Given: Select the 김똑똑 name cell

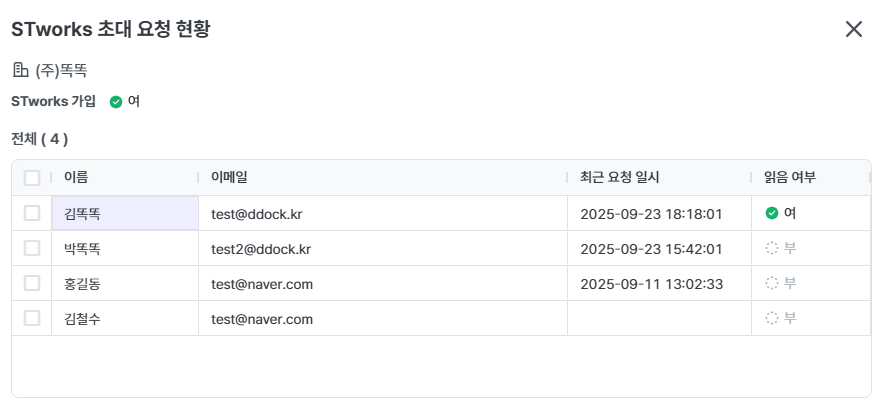Looking at the screenshot, I should [124, 213].
